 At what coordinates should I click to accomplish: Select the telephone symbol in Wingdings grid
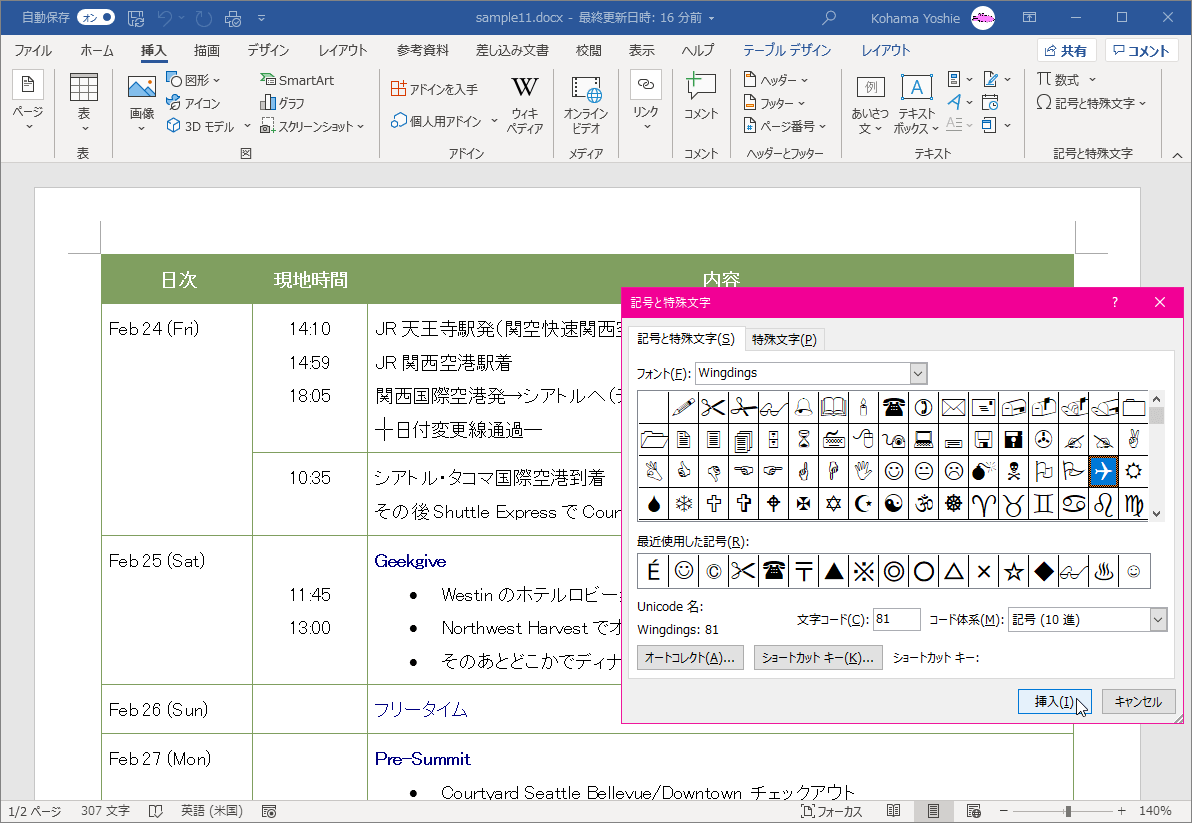click(893, 406)
